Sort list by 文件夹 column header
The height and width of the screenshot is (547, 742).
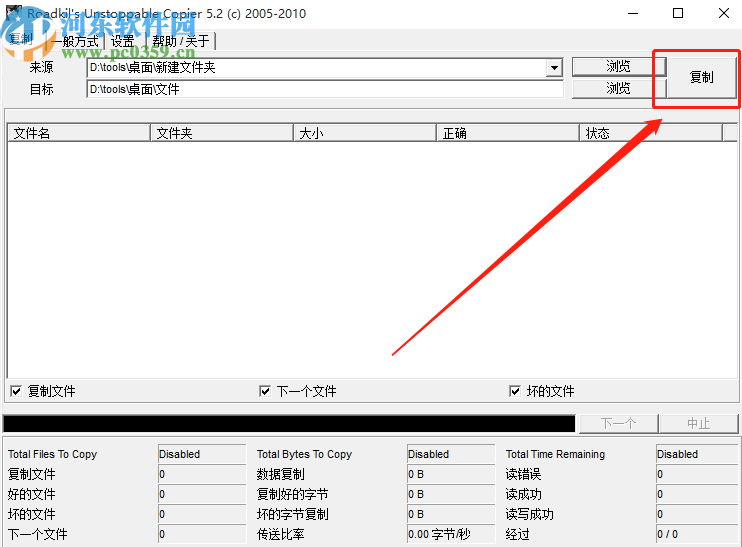coord(222,133)
